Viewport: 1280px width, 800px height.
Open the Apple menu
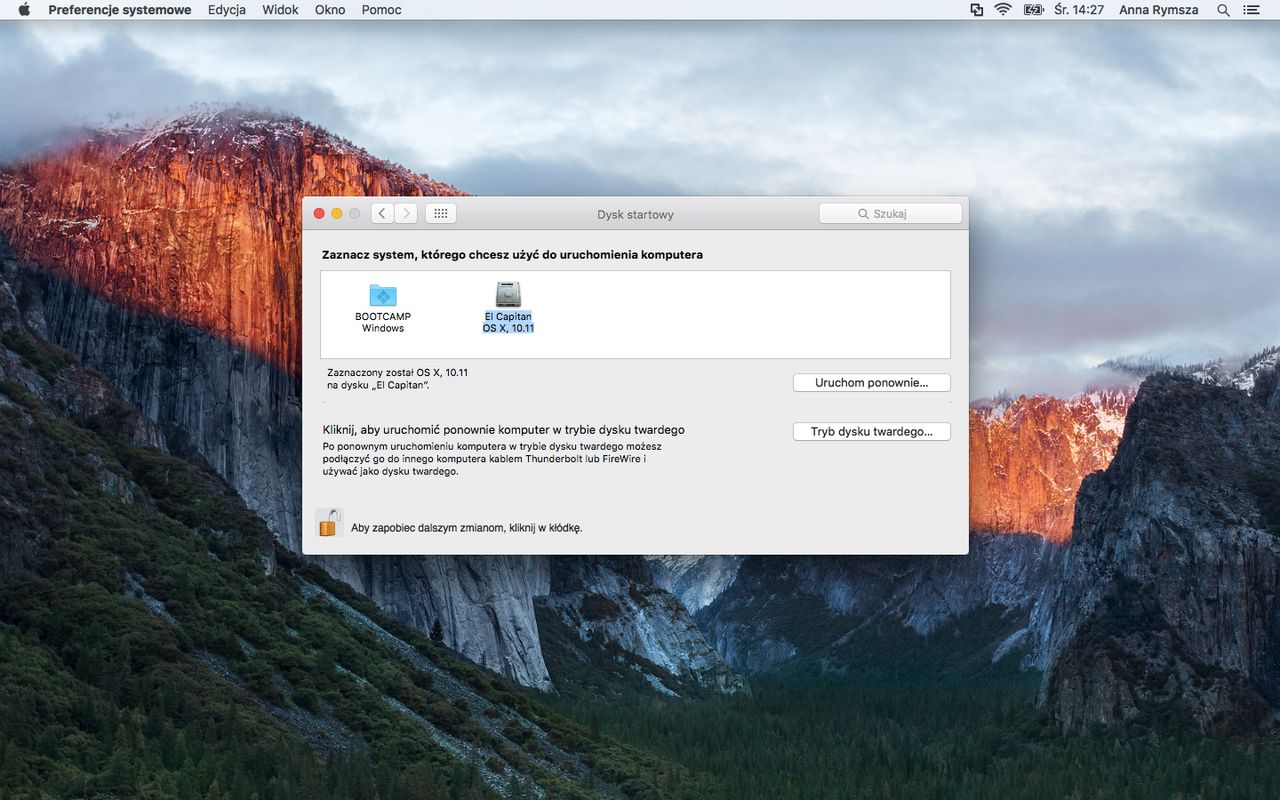tap(24, 10)
